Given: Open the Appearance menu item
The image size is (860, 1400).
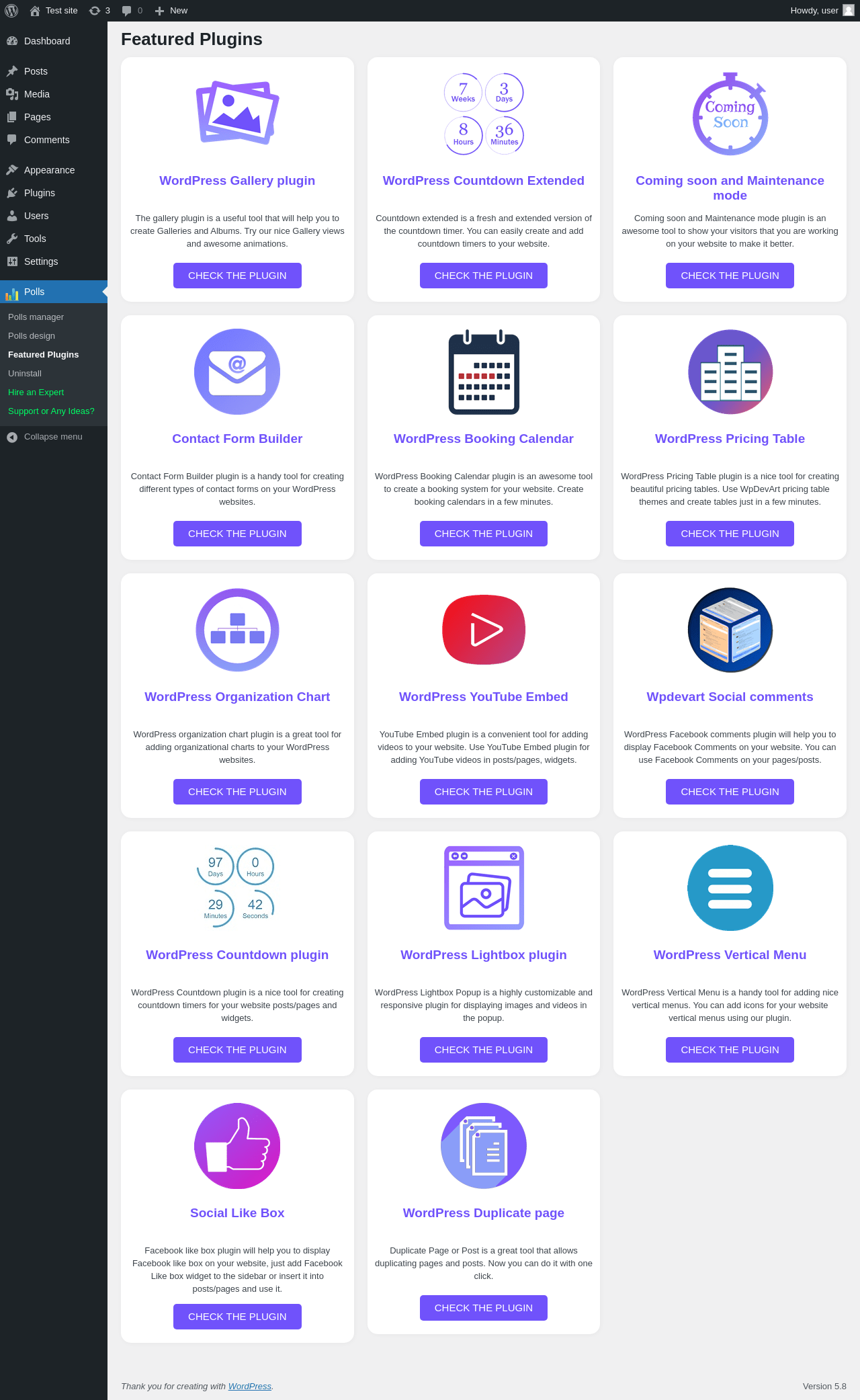Looking at the screenshot, I should 54,170.
